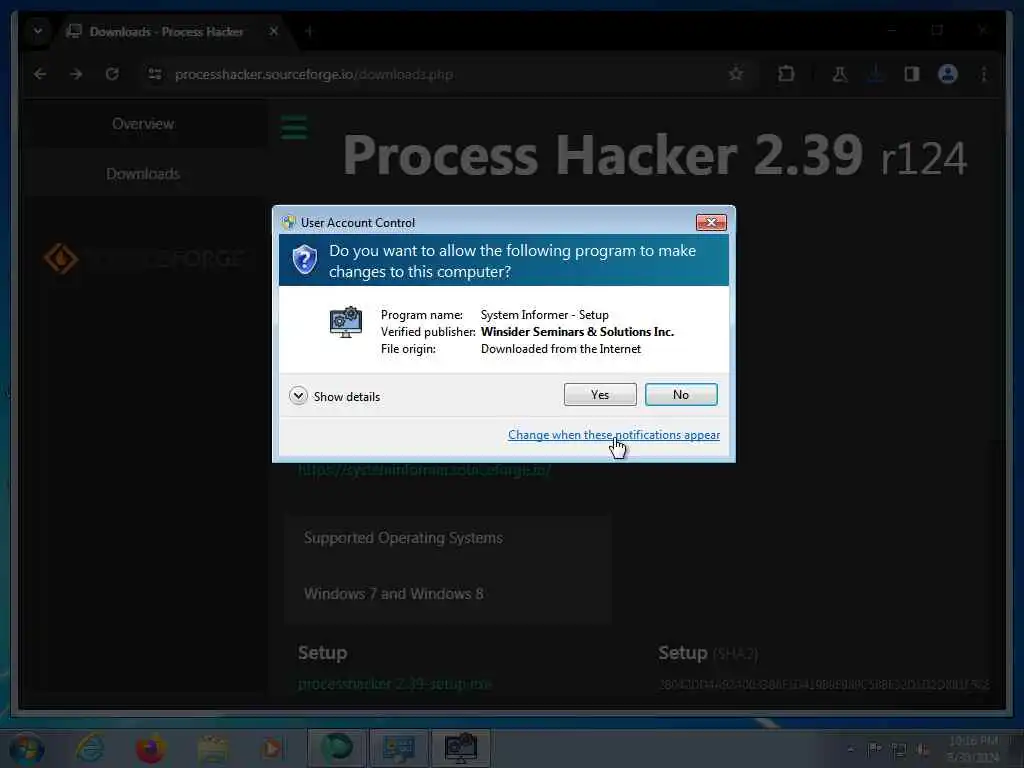The width and height of the screenshot is (1024, 768).
Task: Click the Setup SHA2 hash value
Action: point(824,684)
